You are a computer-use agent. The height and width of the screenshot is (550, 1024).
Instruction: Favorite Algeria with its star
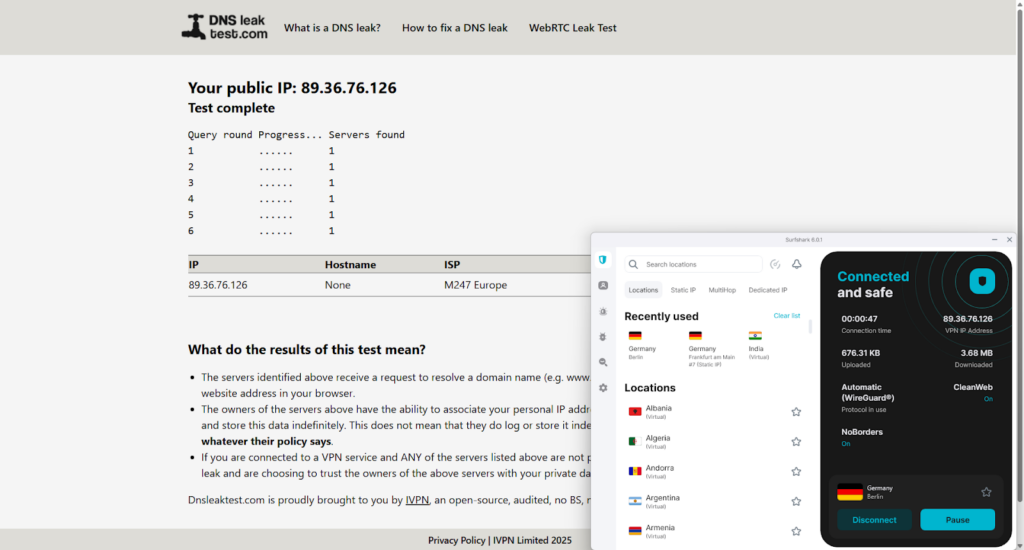point(796,442)
